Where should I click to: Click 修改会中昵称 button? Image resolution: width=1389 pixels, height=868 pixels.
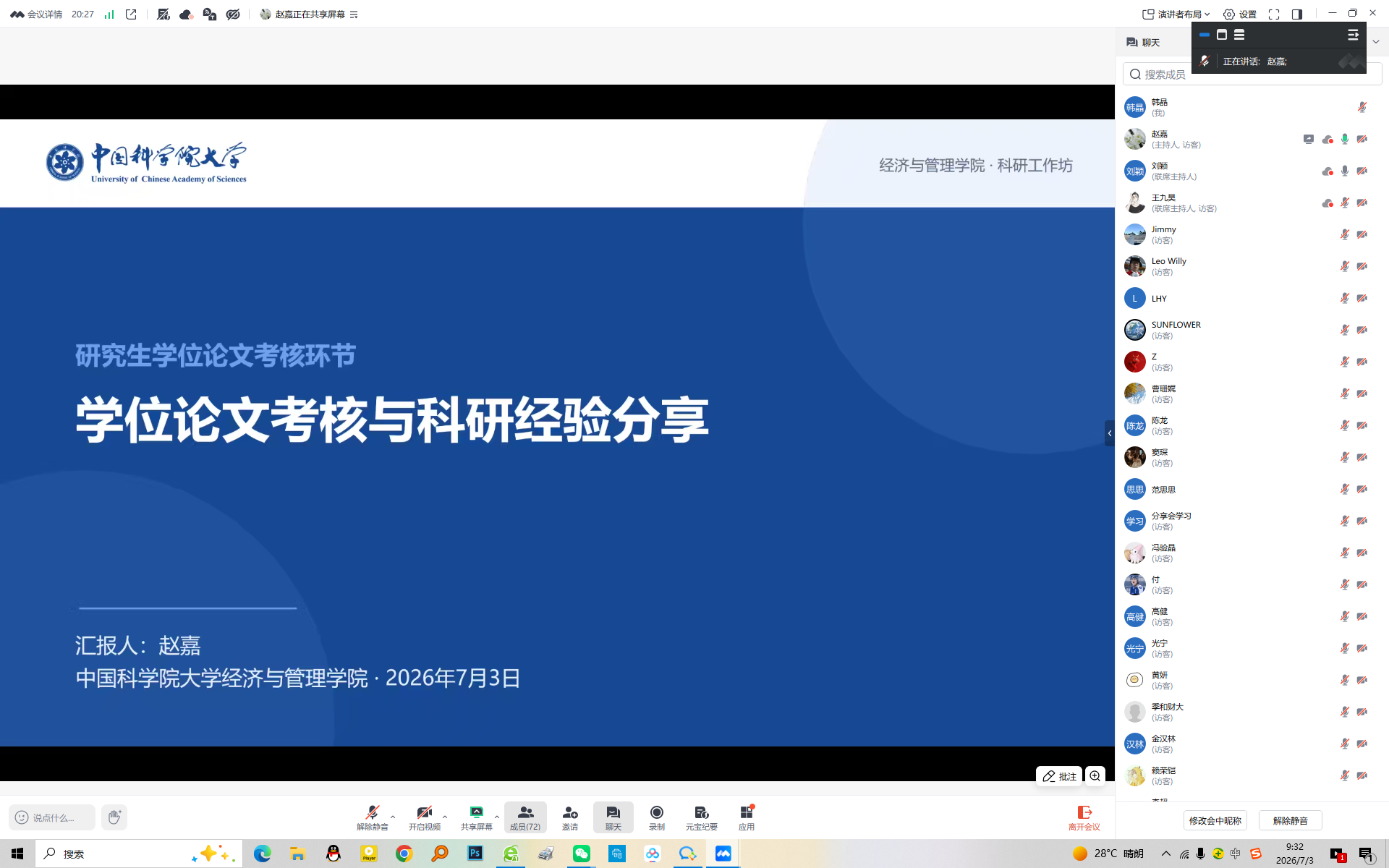pyautogui.click(x=1215, y=821)
